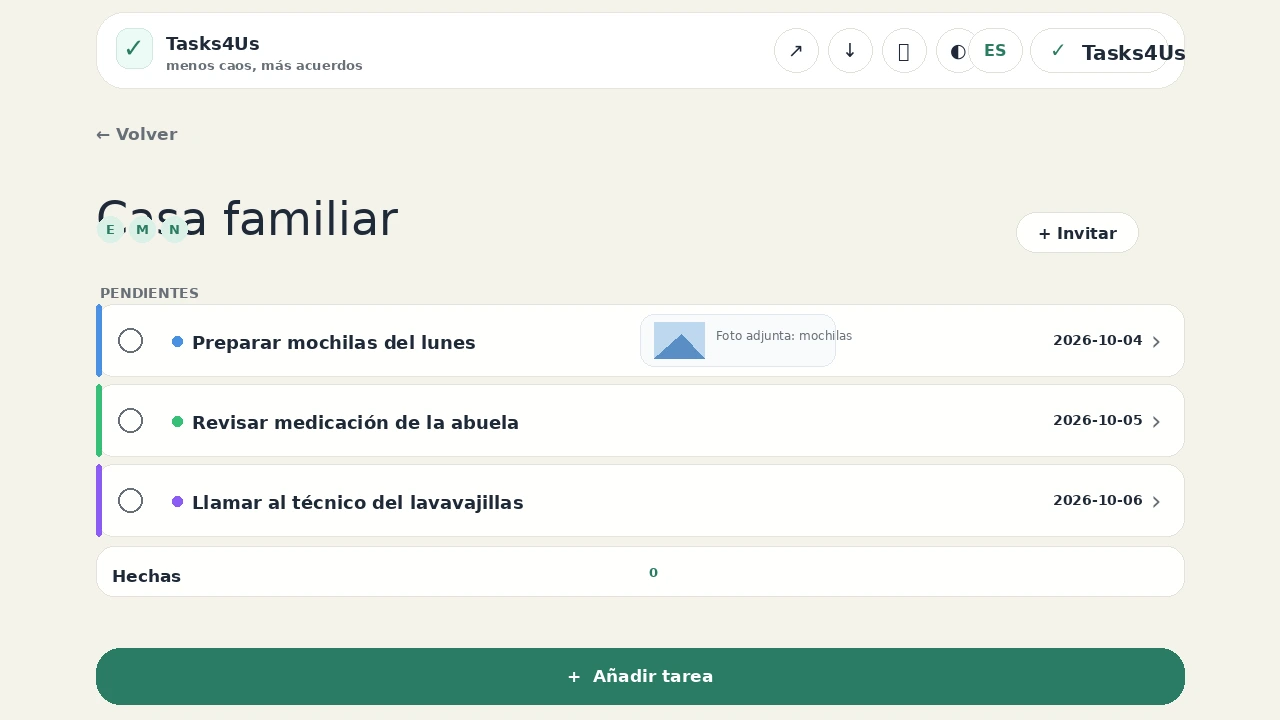Click the due date 2026-10-05
Screen dimensions: 1280x720
pos(1097,421)
